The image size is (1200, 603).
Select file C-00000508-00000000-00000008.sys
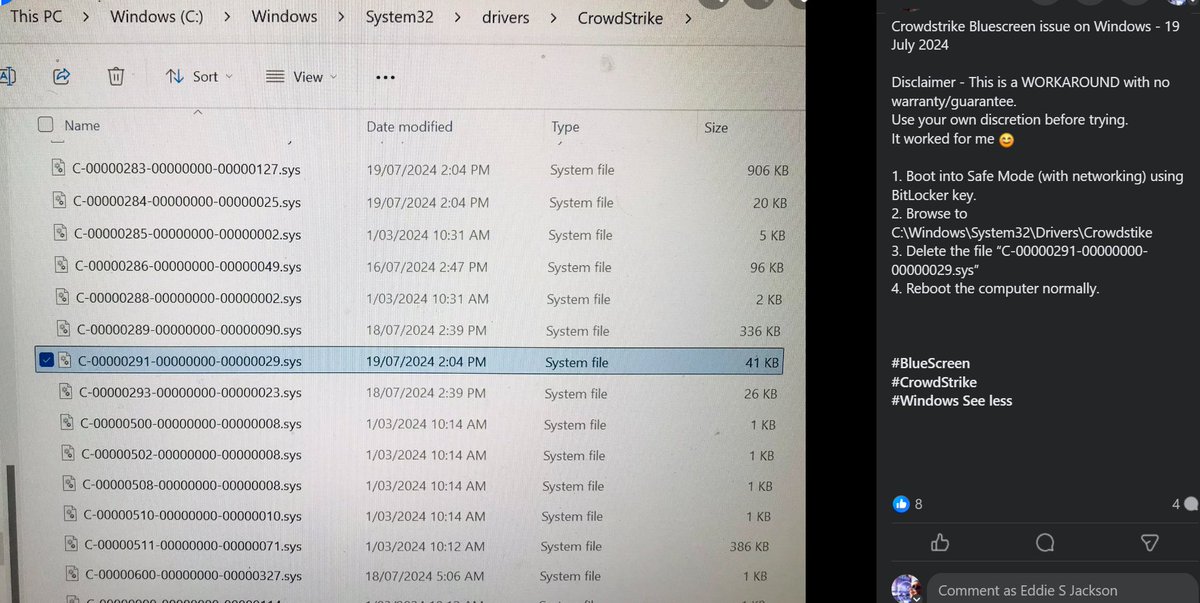pos(192,486)
